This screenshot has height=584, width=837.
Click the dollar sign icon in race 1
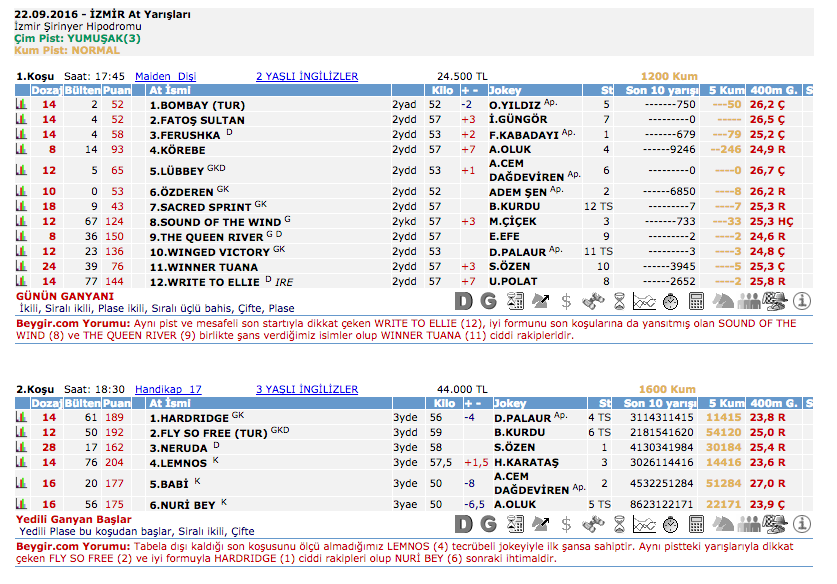pos(566,300)
